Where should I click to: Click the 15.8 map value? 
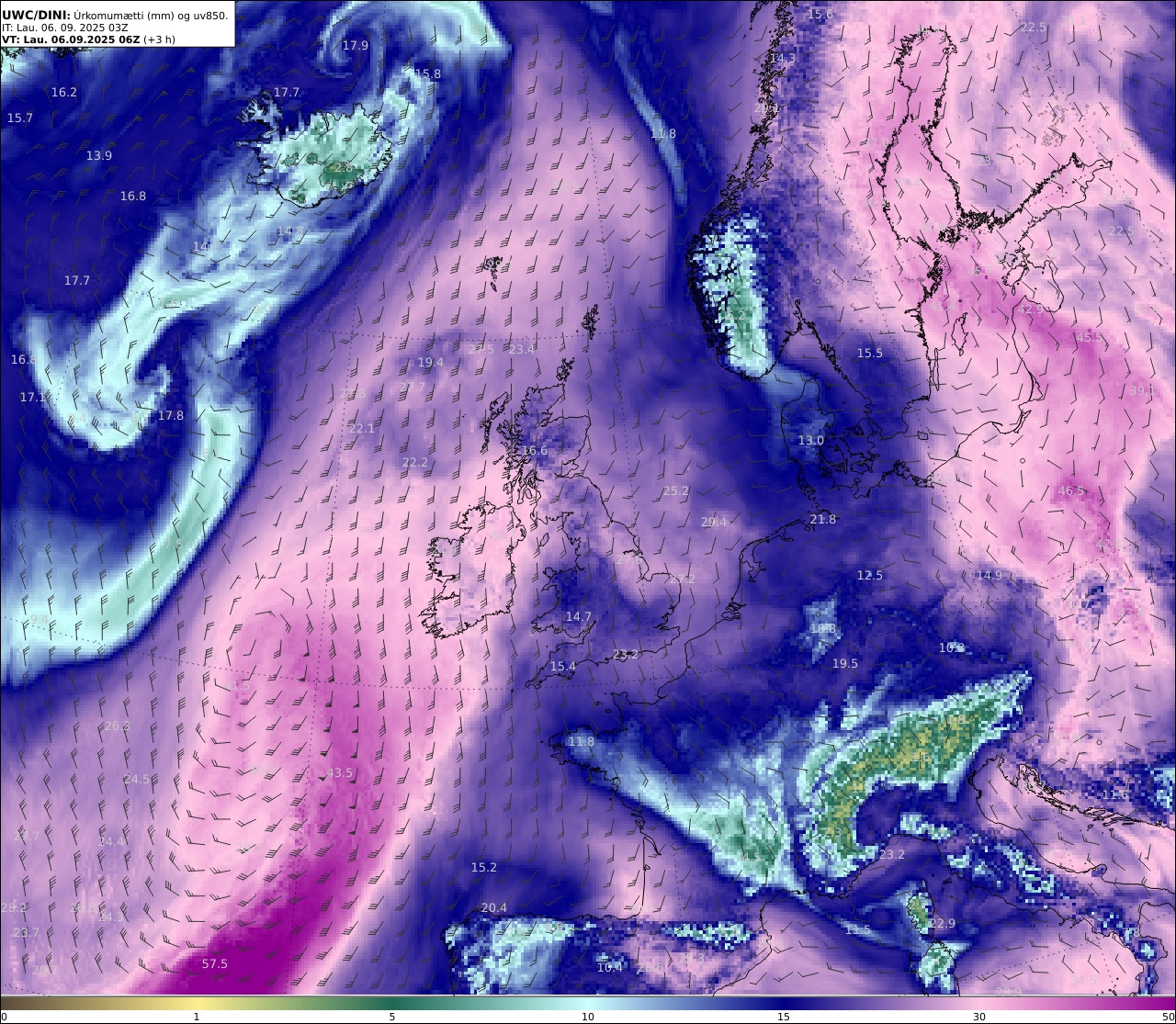tap(427, 73)
